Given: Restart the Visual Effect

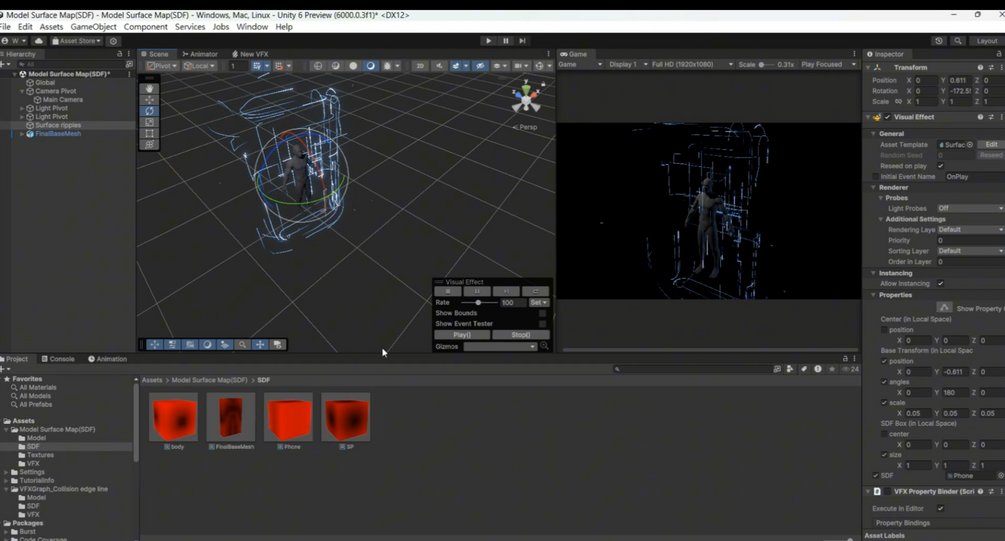Looking at the screenshot, I should point(535,291).
